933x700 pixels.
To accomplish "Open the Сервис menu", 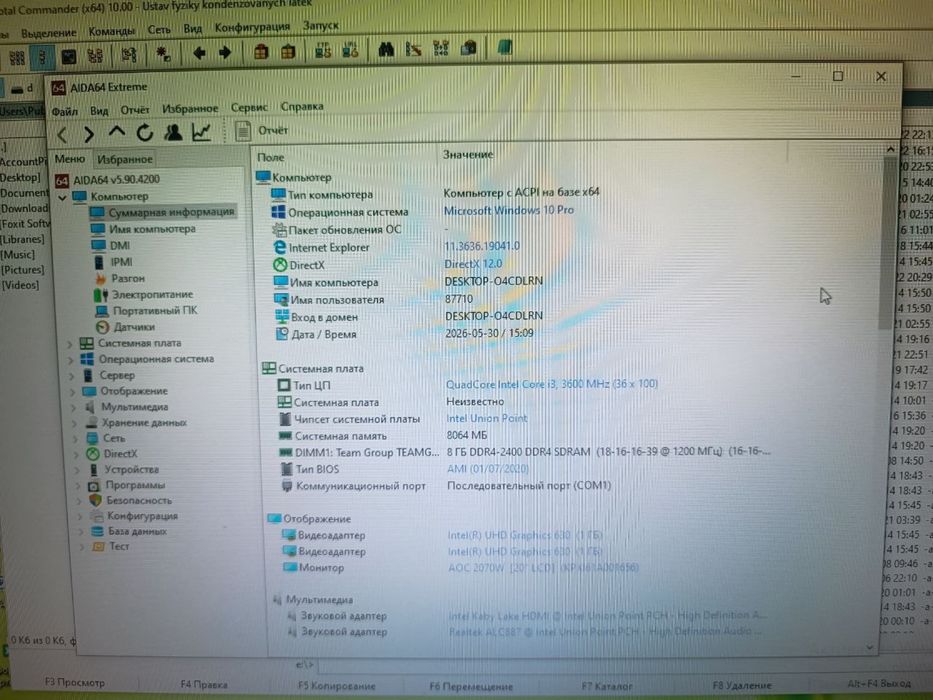I will tap(249, 108).
